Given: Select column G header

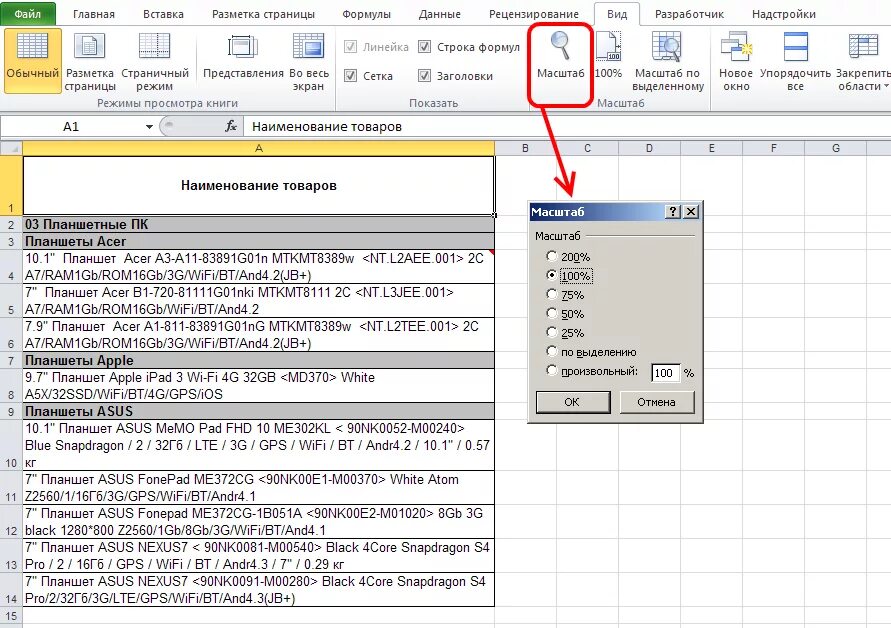Looking at the screenshot, I should (835, 148).
